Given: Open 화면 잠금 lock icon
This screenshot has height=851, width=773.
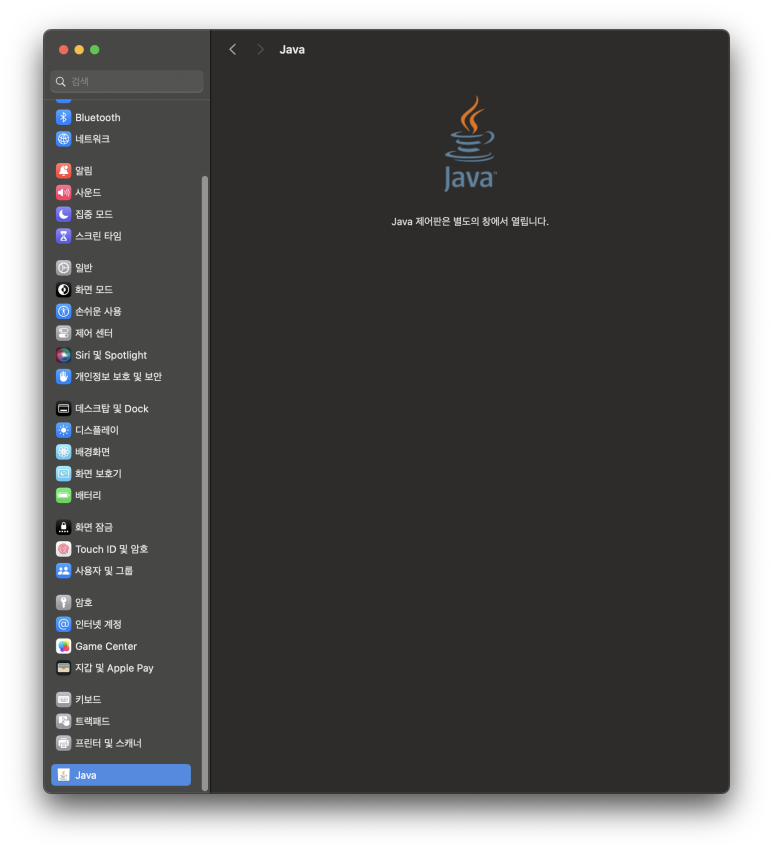Looking at the screenshot, I should point(64,527).
